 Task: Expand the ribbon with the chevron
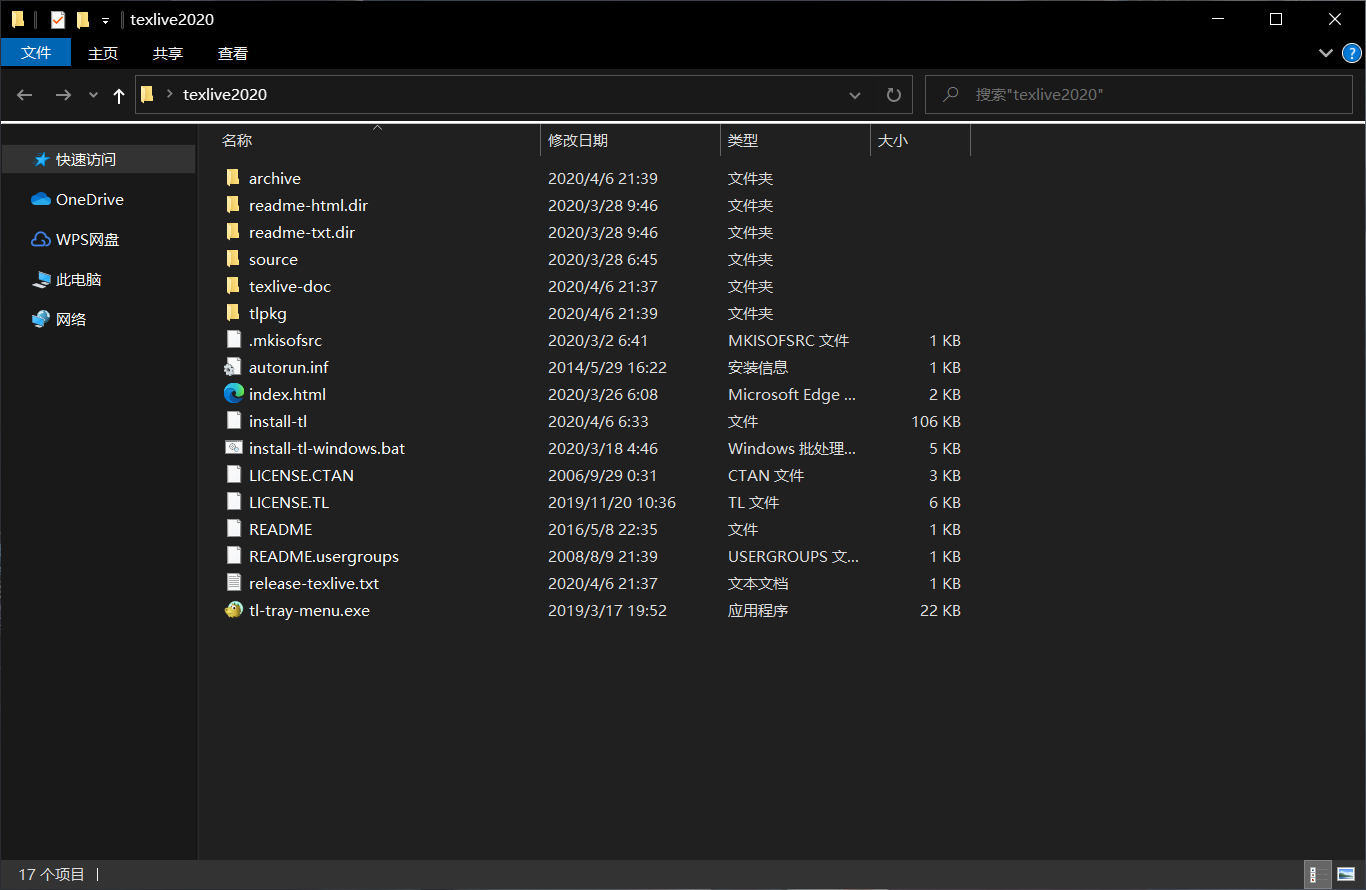pos(1325,53)
